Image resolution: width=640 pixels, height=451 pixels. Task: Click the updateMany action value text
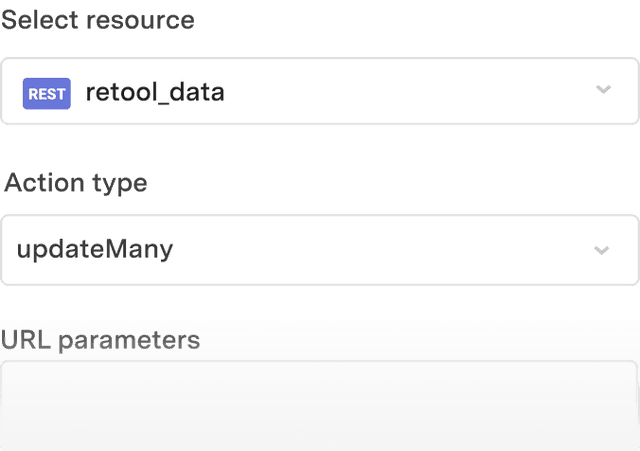95,249
